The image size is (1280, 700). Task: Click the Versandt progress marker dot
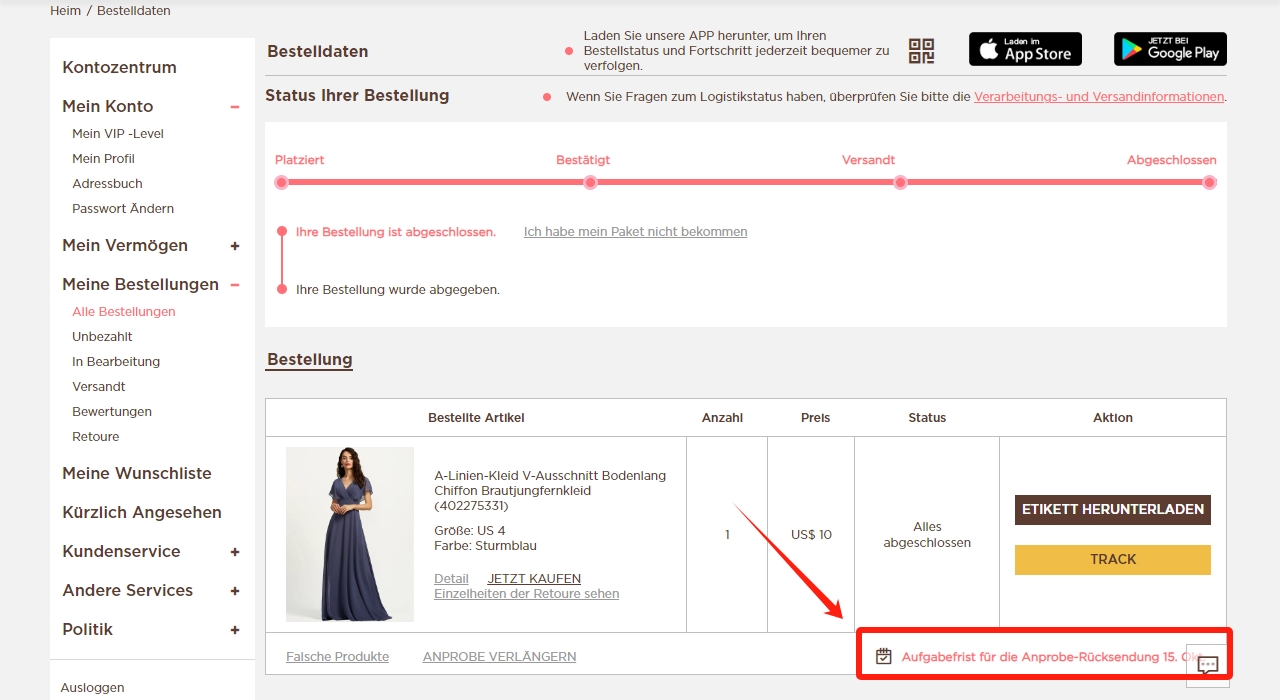[x=900, y=183]
